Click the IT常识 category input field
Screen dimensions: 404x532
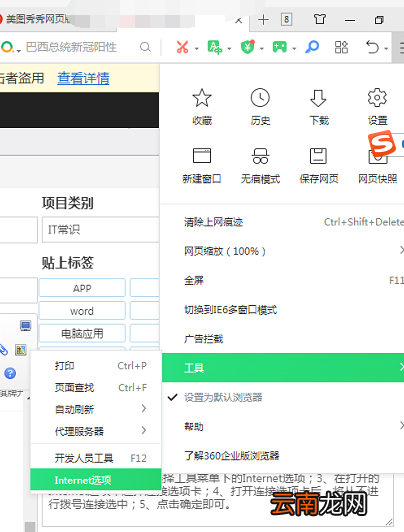point(101,230)
